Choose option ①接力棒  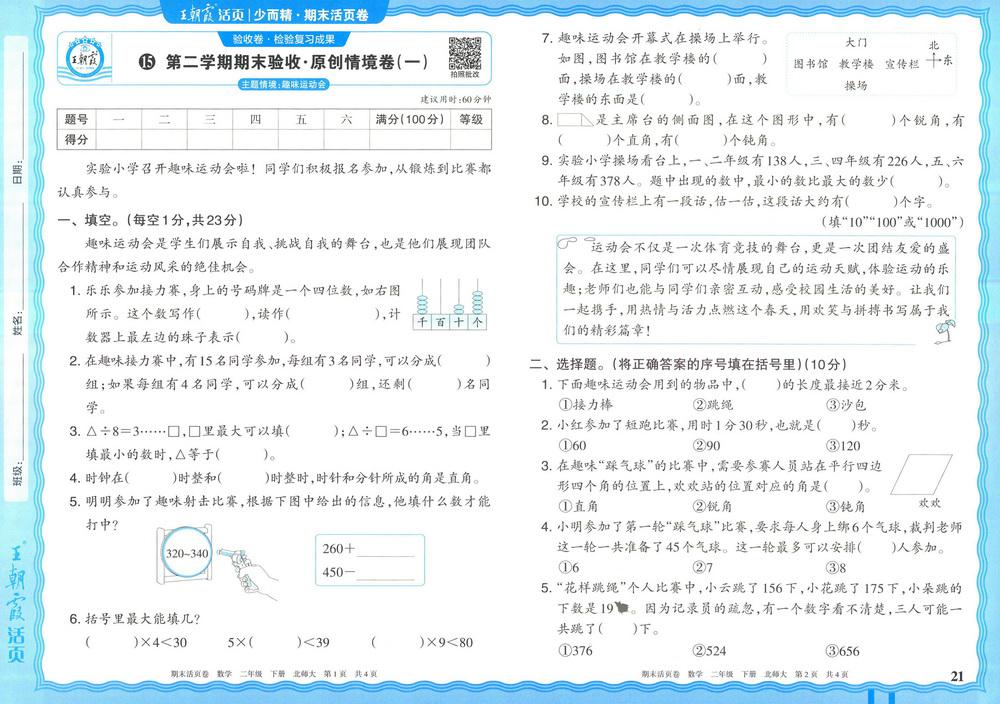[585, 404]
